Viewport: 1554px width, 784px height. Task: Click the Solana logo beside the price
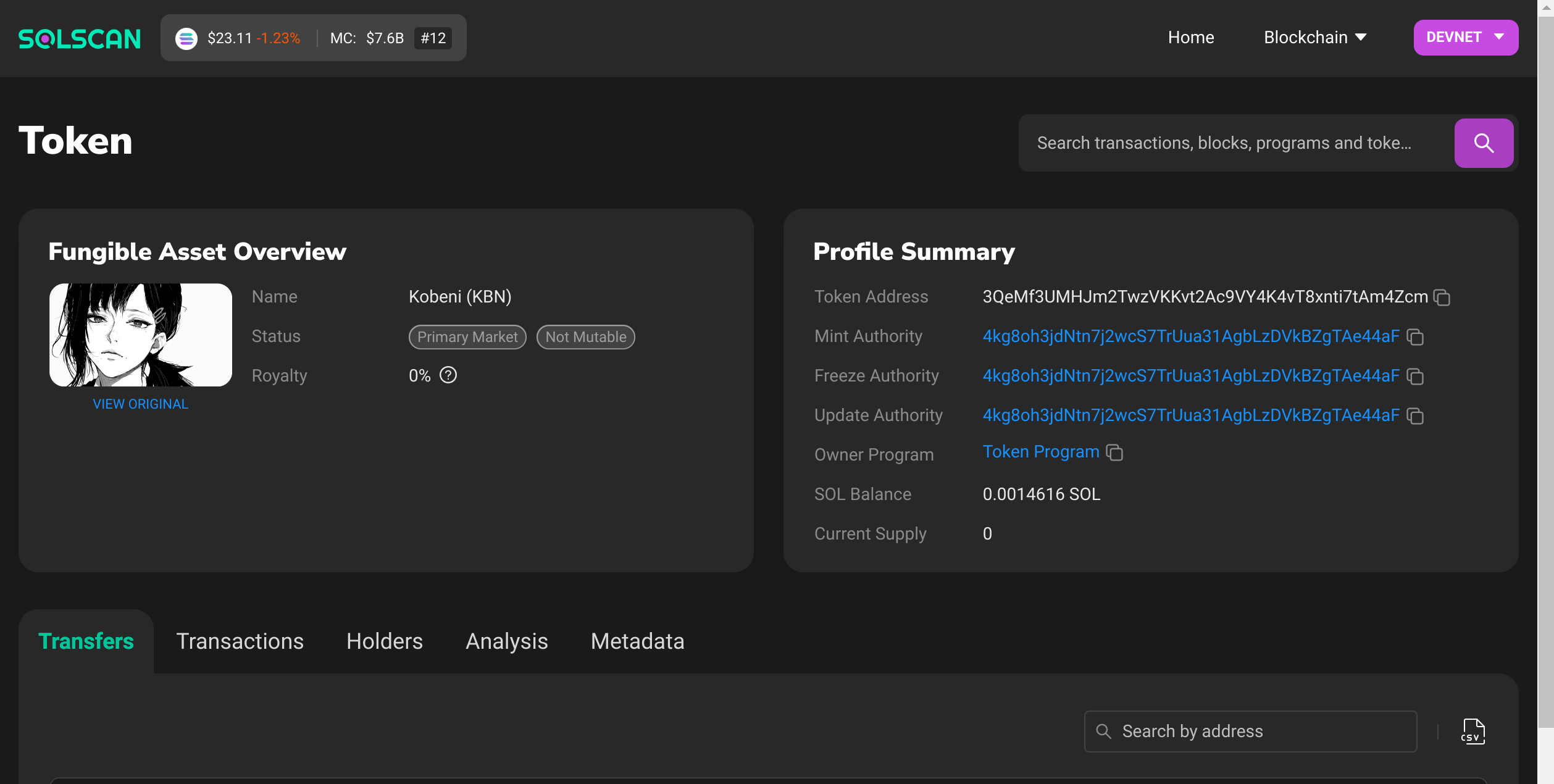coord(186,38)
